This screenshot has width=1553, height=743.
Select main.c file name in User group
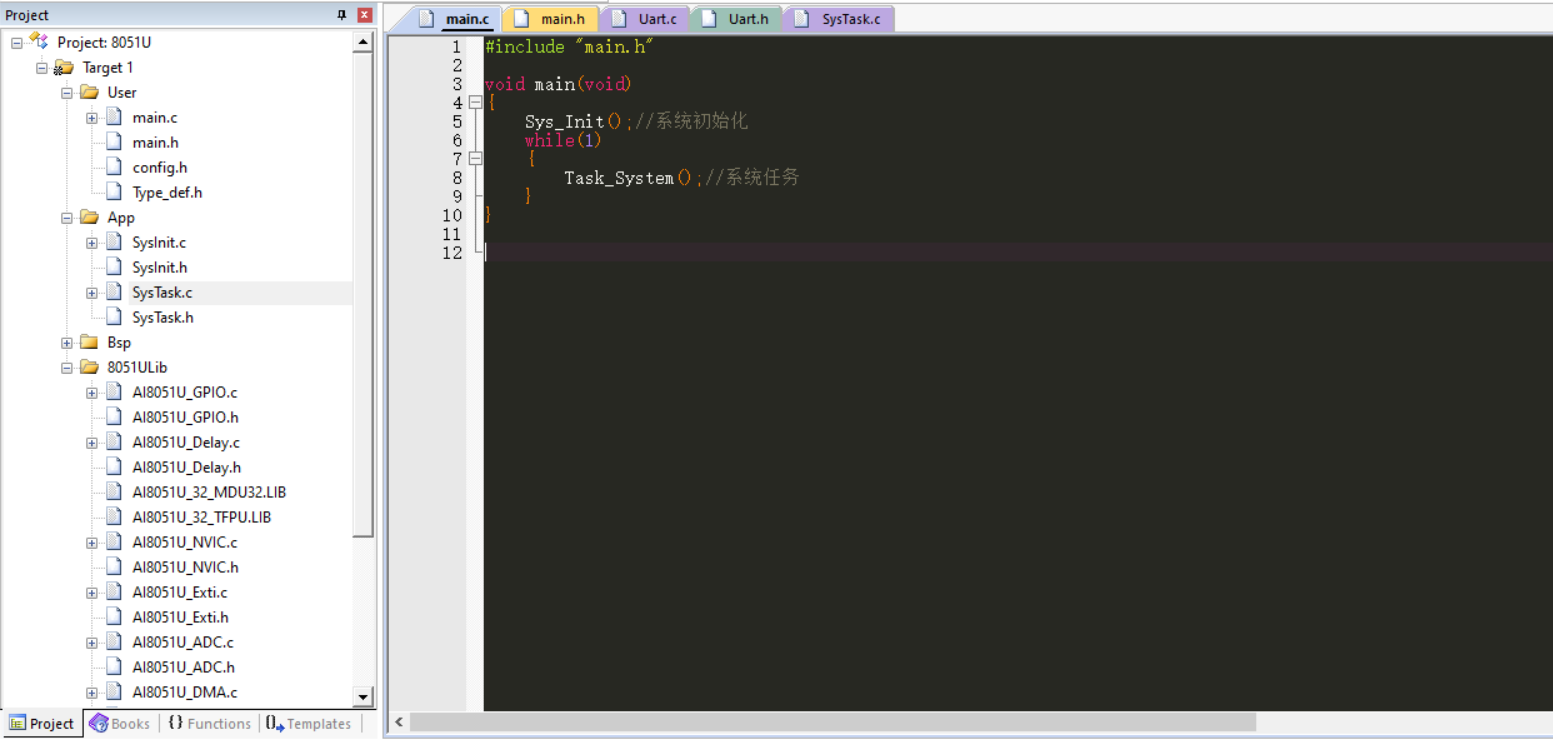point(155,117)
